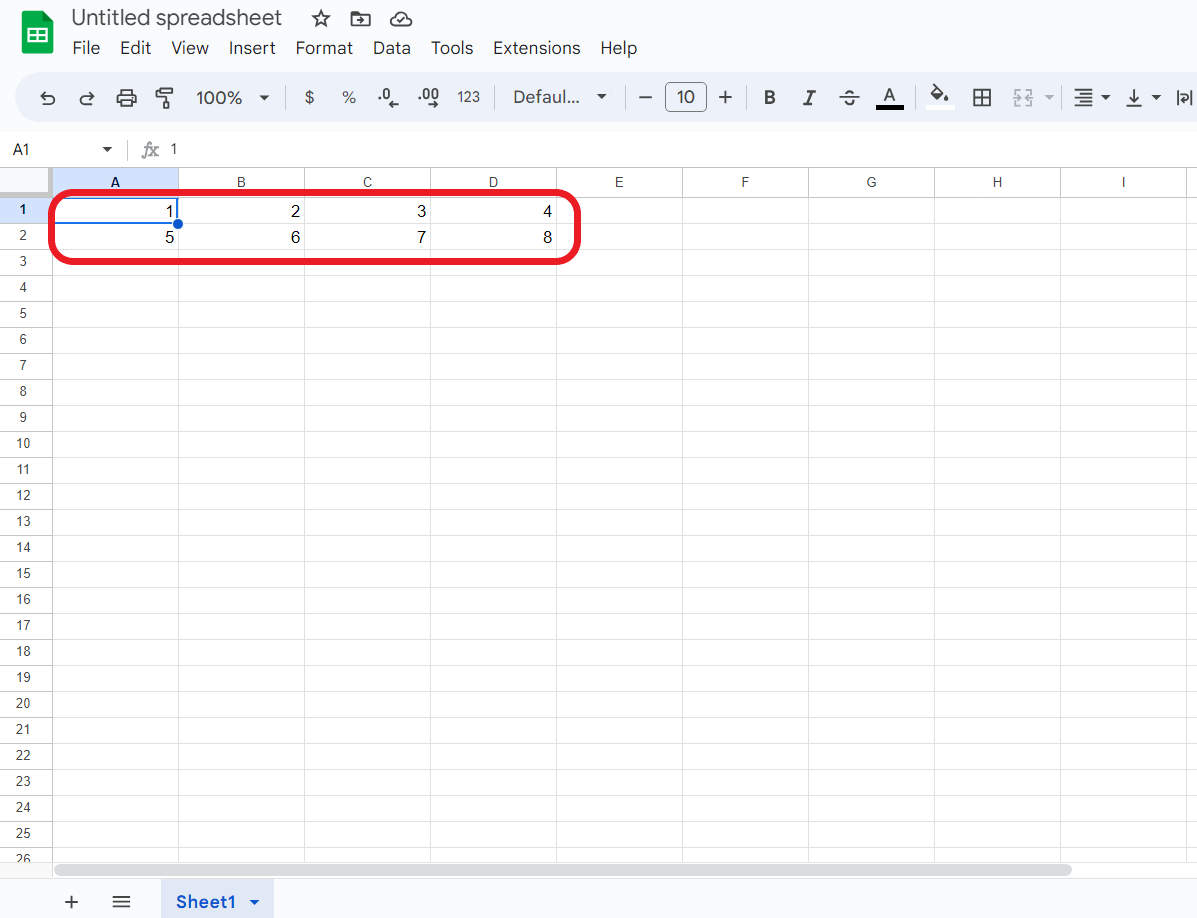Click the Print icon
The height and width of the screenshot is (918, 1197).
pyautogui.click(x=127, y=97)
